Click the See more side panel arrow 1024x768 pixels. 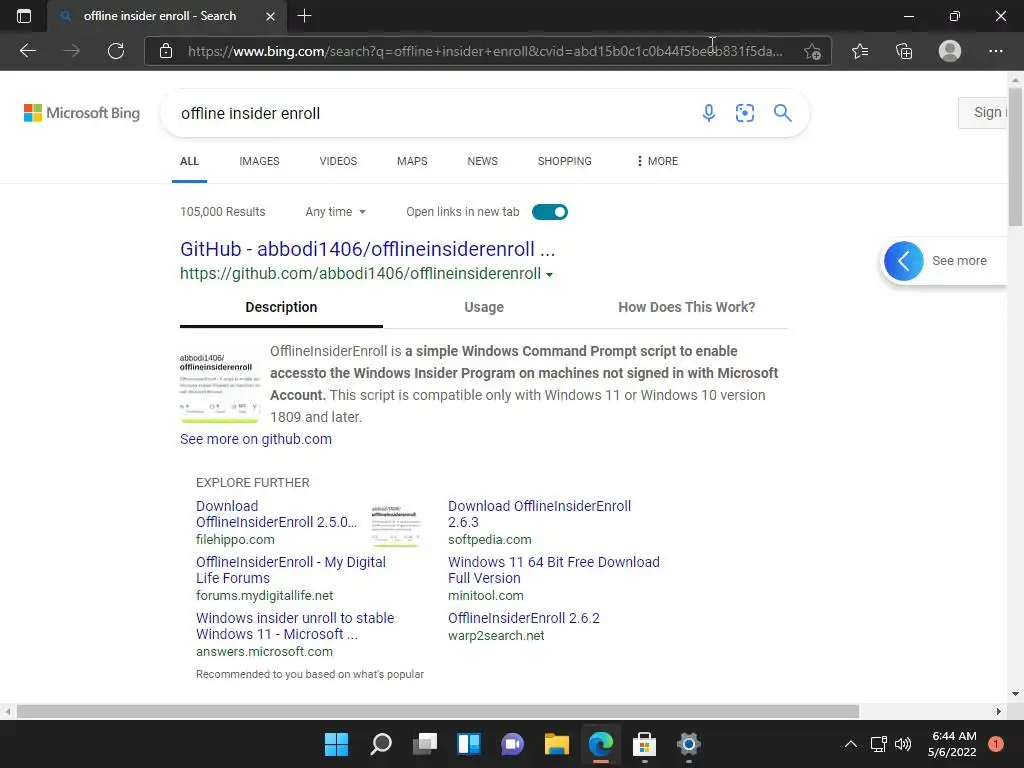click(x=904, y=261)
